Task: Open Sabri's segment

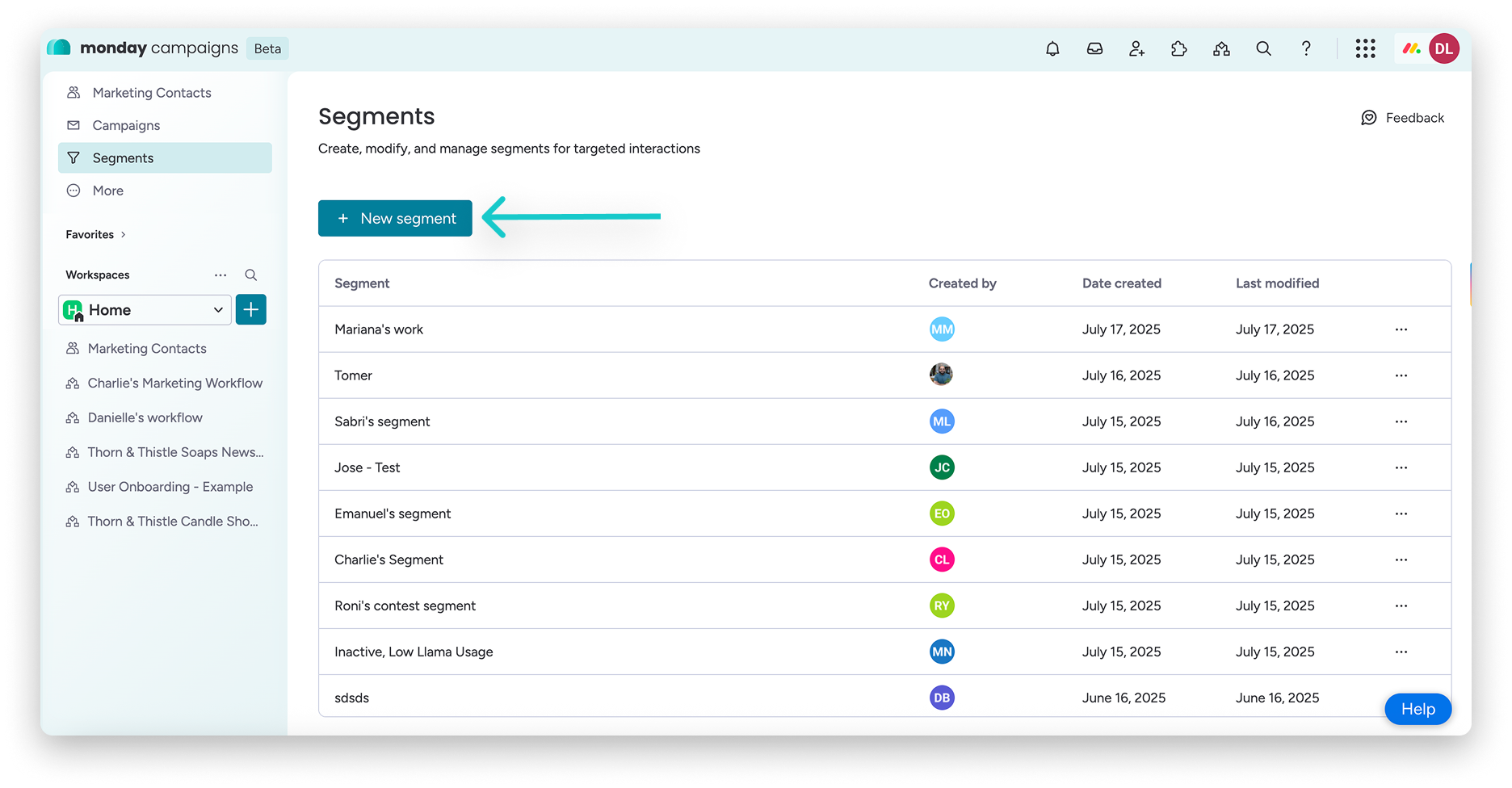Action: [x=382, y=421]
